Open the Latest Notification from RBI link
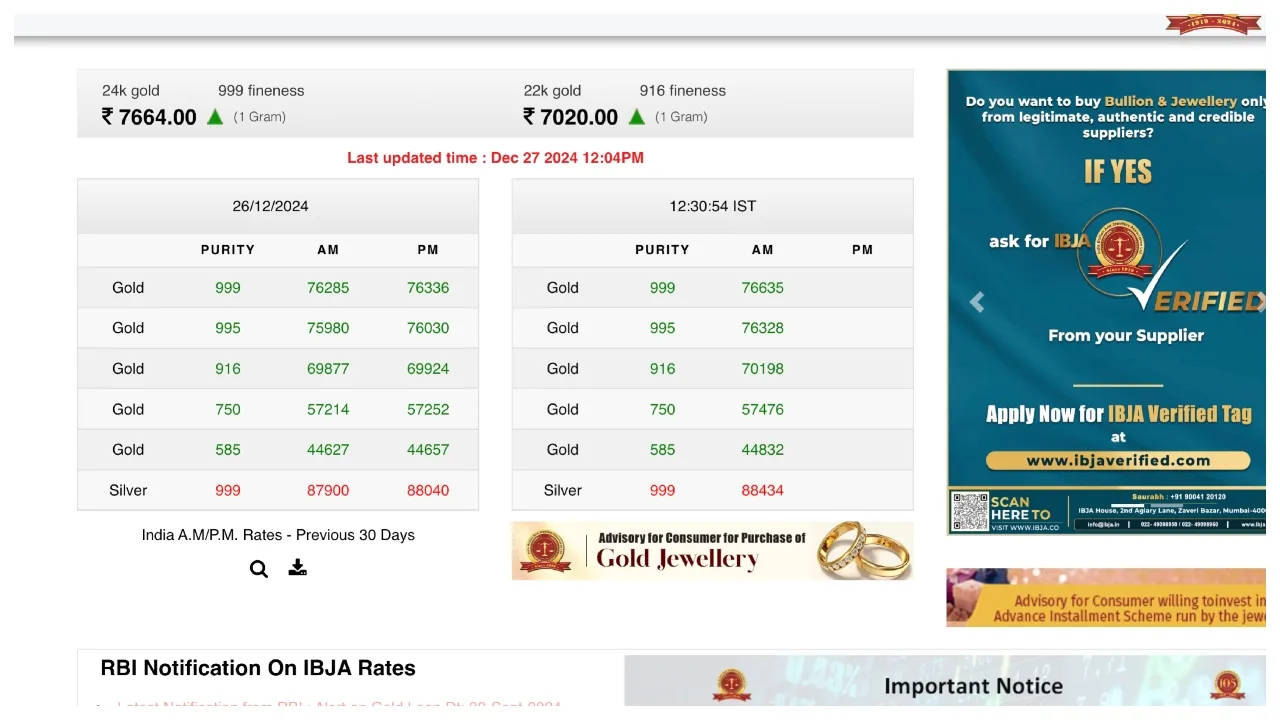Image resolution: width=1280 pixels, height=720 pixels. click(339, 704)
